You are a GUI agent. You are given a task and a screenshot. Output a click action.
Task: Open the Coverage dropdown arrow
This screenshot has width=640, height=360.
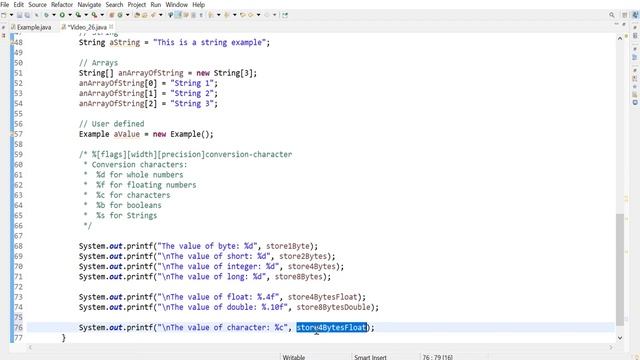point(86,15)
